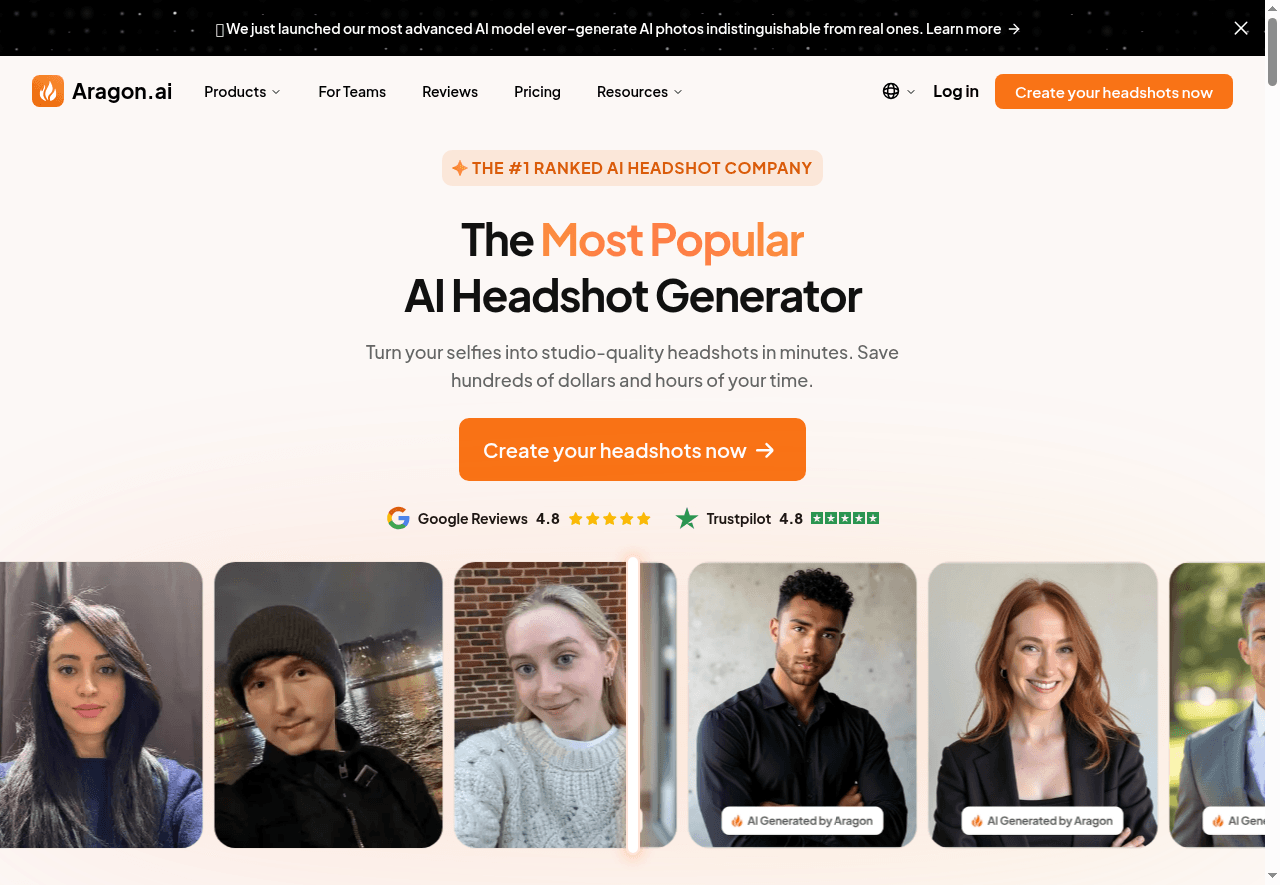The width and height of the screenshot is (1280, 885).
Task: Click the Trustpilot green star logo
Action: [x=686, y=518]
